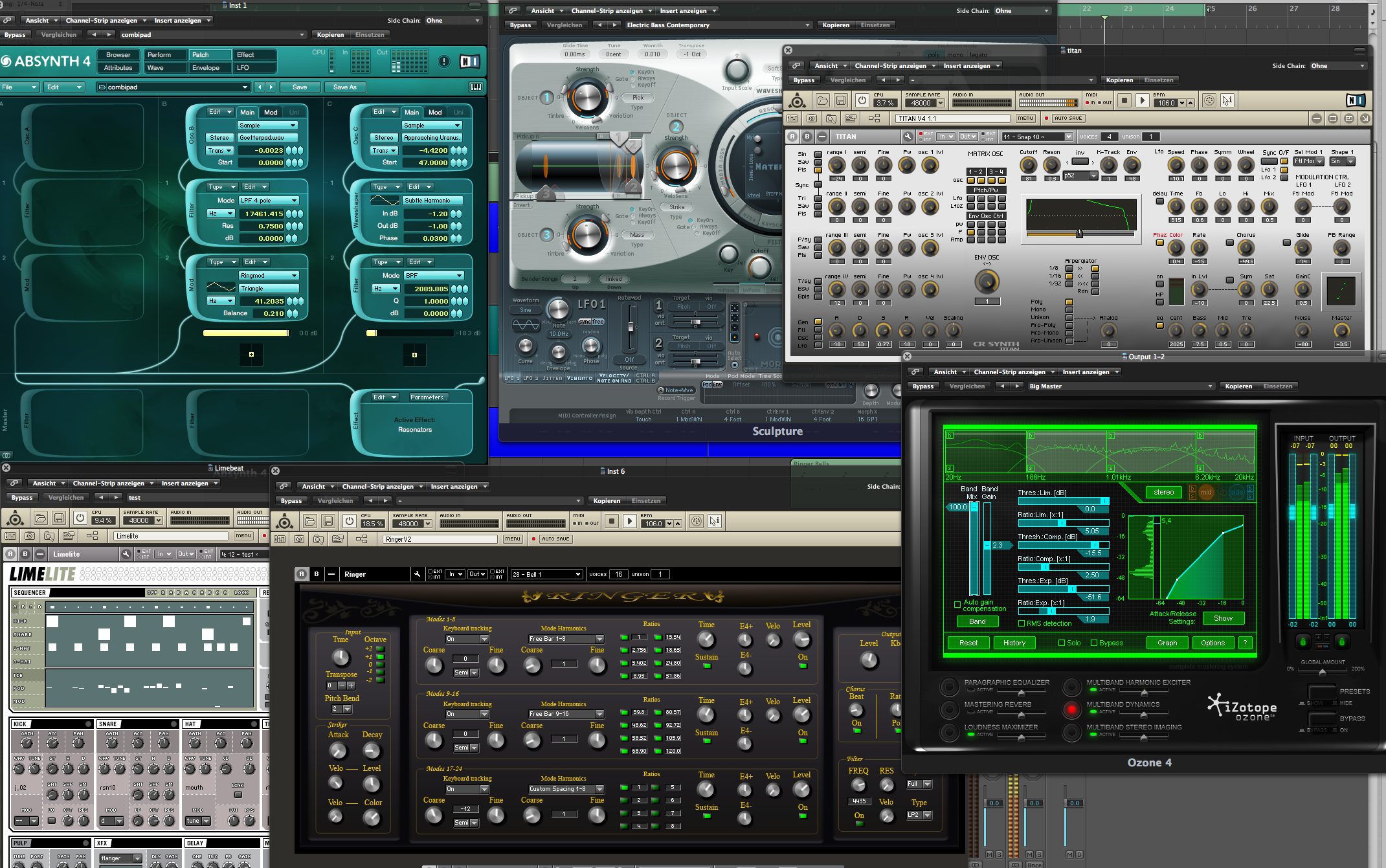Open Absynth Ringmod mode dropdown
The image size is (1386, 868).
[268, 276]
